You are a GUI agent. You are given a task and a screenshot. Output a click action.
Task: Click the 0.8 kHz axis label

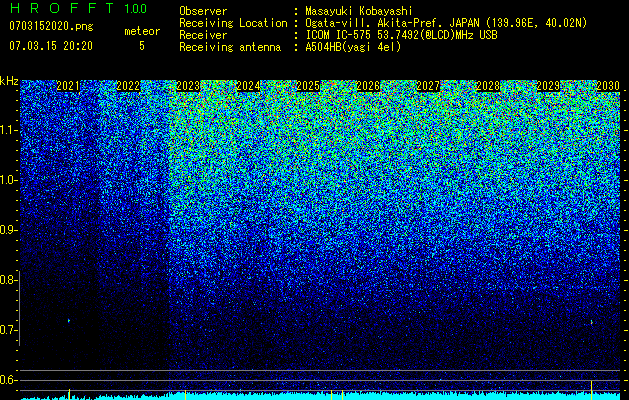point(8,280)
